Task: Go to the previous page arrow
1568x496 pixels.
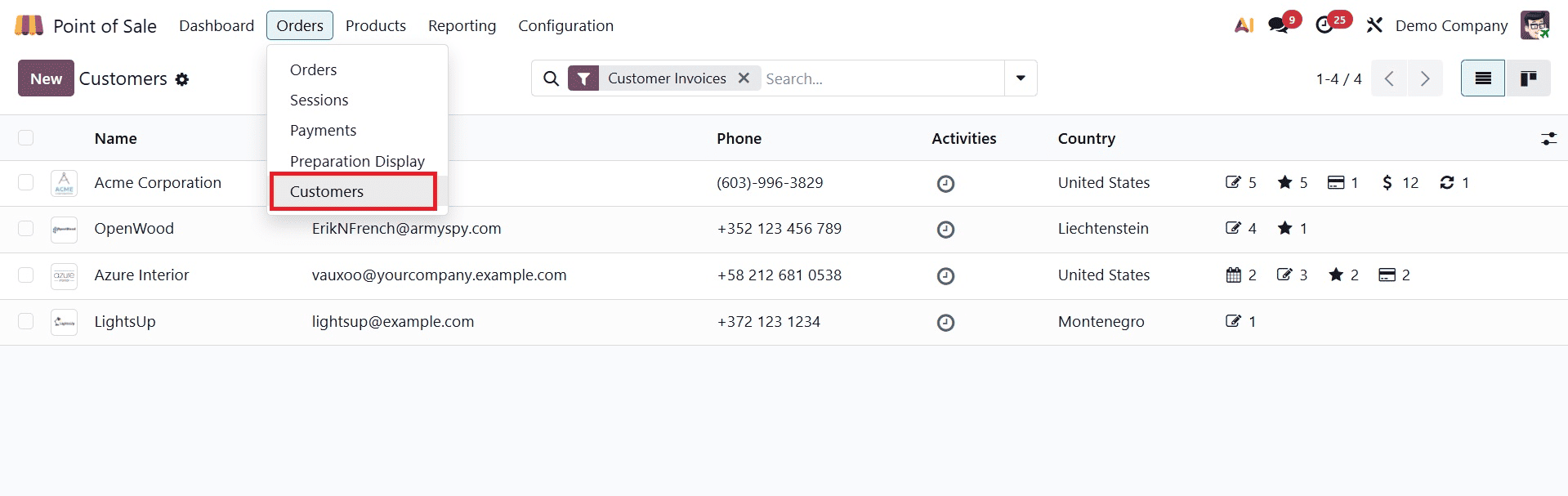Action: coord(1389,78)
